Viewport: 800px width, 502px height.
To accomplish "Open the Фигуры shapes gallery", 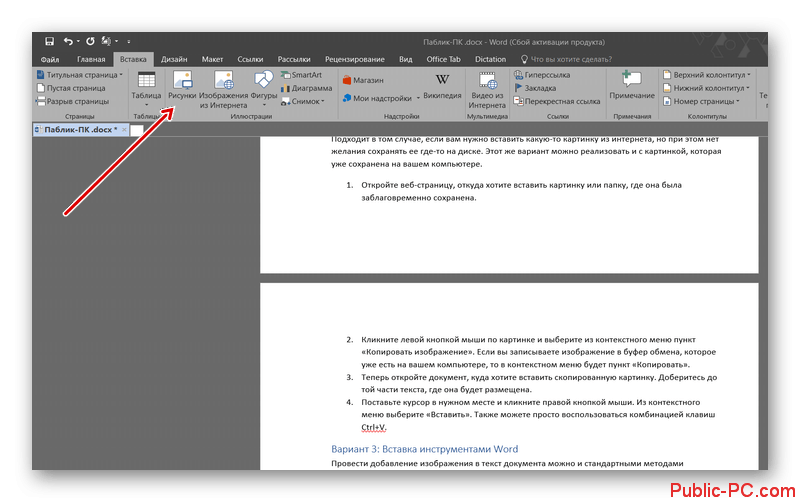I will click(x=264, y=89).
